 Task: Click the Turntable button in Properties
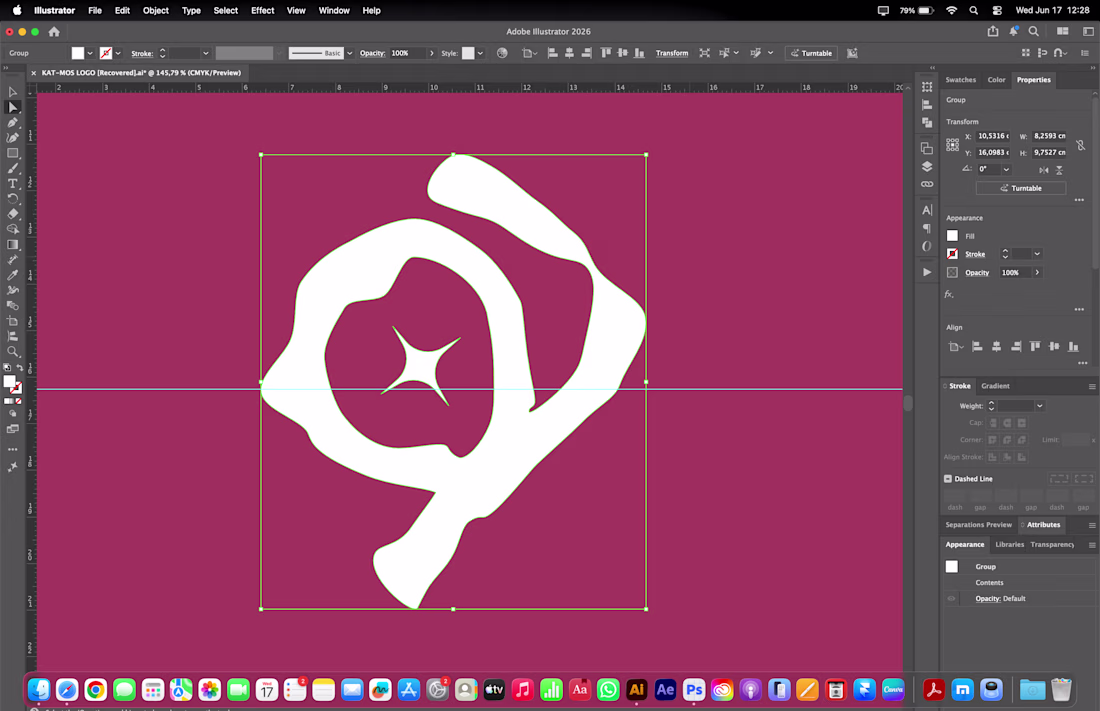pyautogui.click(x=1021, y=188)
